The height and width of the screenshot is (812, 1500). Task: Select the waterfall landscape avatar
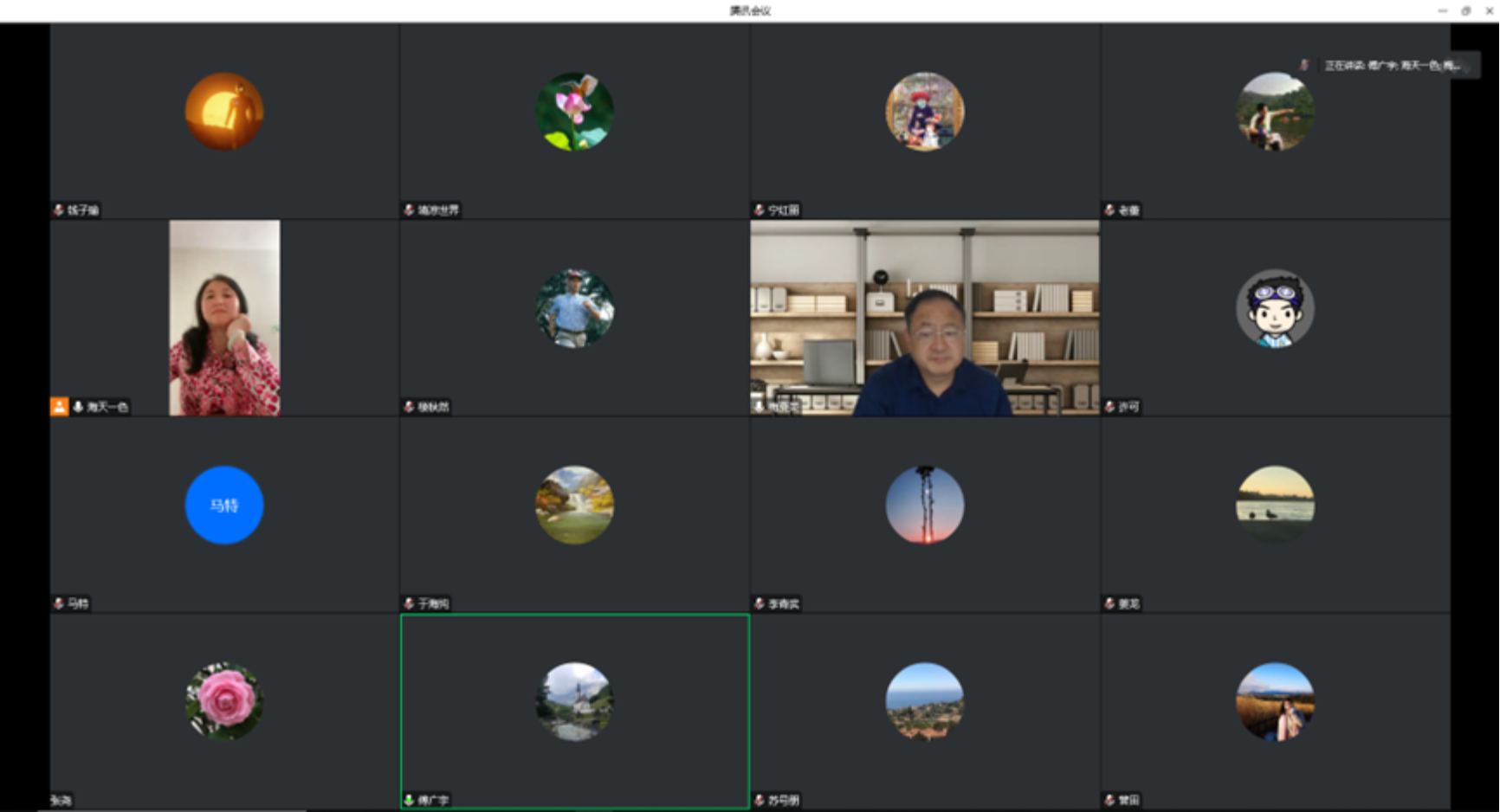[574, 505]
